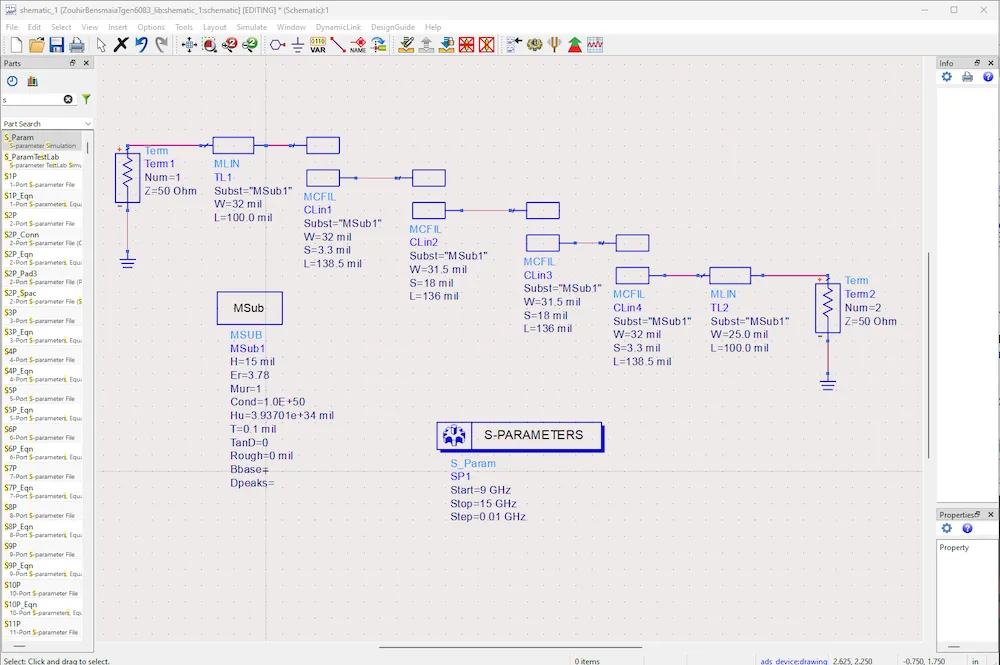Image resolution: width=1000 pixels, height=665 pixels.
Task: Click in the parts search field
Action: pyautogui.click(x=32, y=99)
